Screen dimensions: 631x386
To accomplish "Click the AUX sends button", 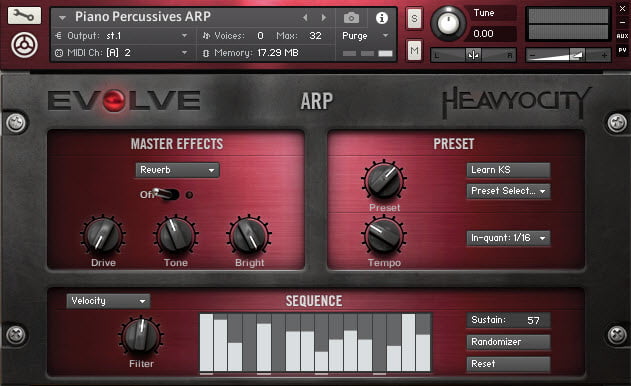I will click(x=622, y=36).
